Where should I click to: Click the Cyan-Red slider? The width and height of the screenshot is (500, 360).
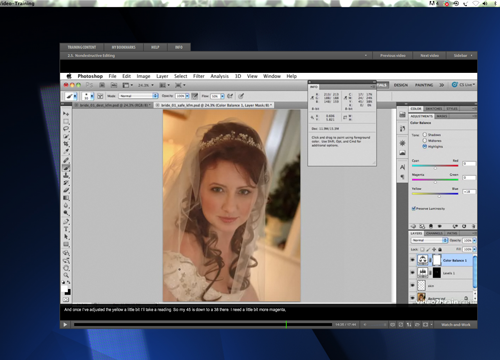435,166
